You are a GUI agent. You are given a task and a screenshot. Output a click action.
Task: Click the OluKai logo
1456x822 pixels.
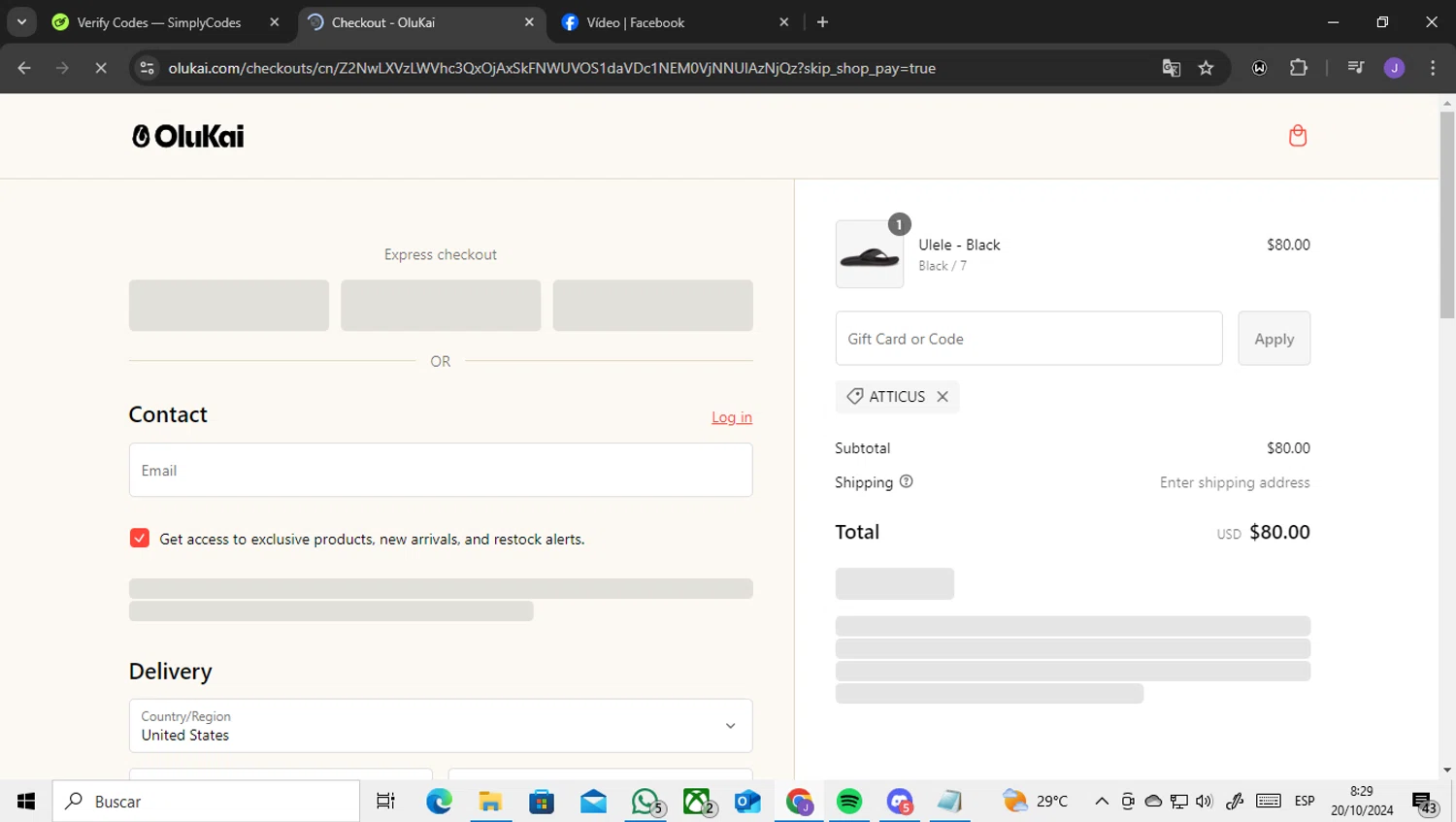[188, 136]
